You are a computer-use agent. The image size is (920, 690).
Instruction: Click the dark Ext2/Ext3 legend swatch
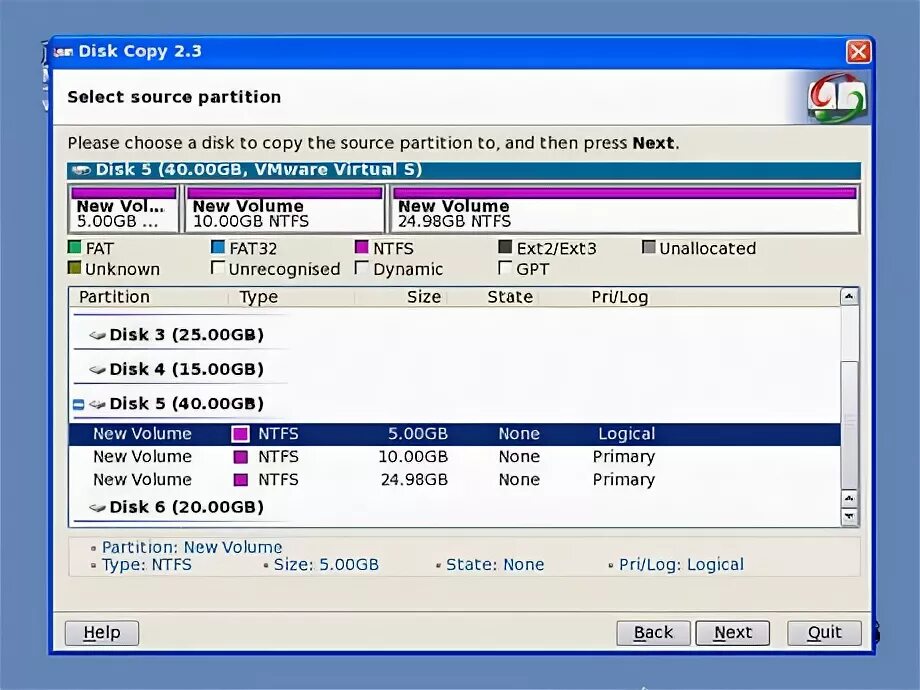pyautogui.click(x=505, y=246)
